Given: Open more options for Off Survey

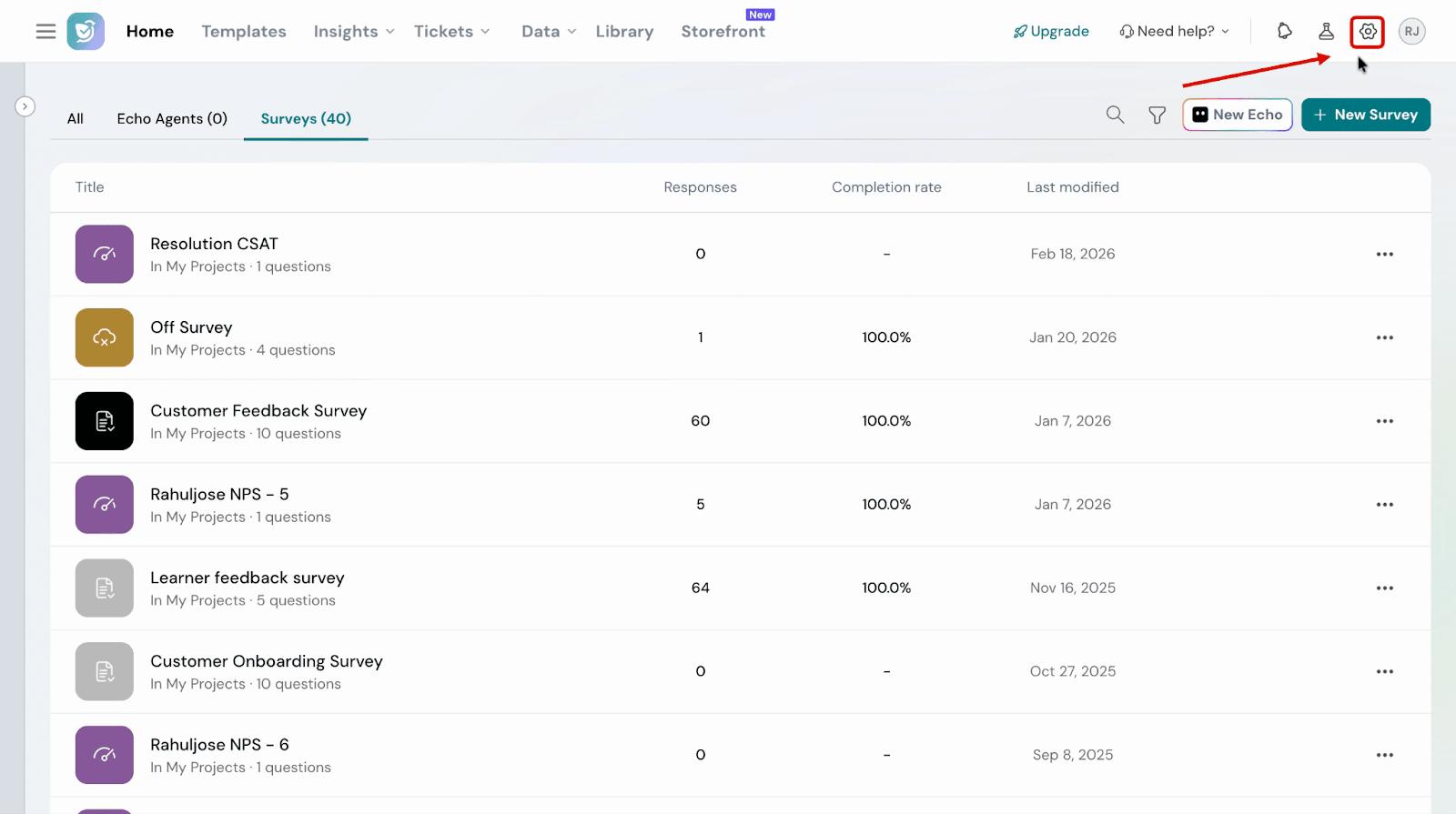Looking at the screenshot, I should (1385, 337).
